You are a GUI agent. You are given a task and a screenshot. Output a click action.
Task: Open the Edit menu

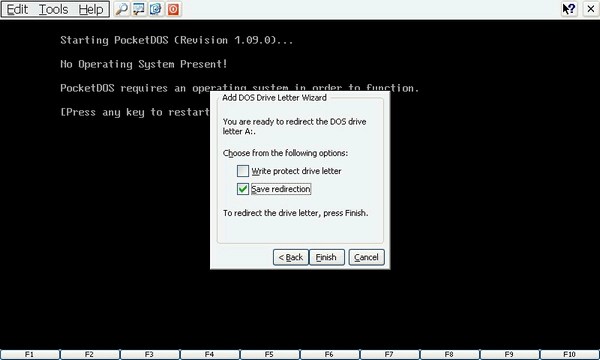point(17,9)
